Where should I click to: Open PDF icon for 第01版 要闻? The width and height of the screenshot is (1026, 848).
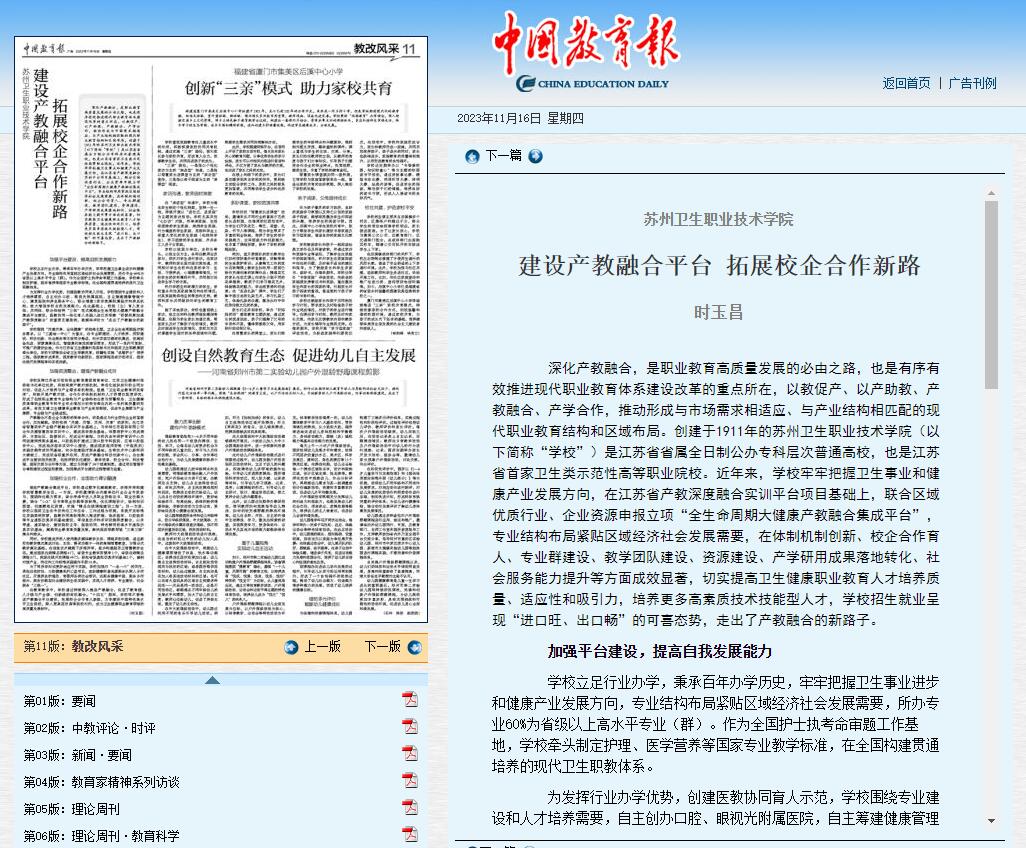tap(410, 699)
